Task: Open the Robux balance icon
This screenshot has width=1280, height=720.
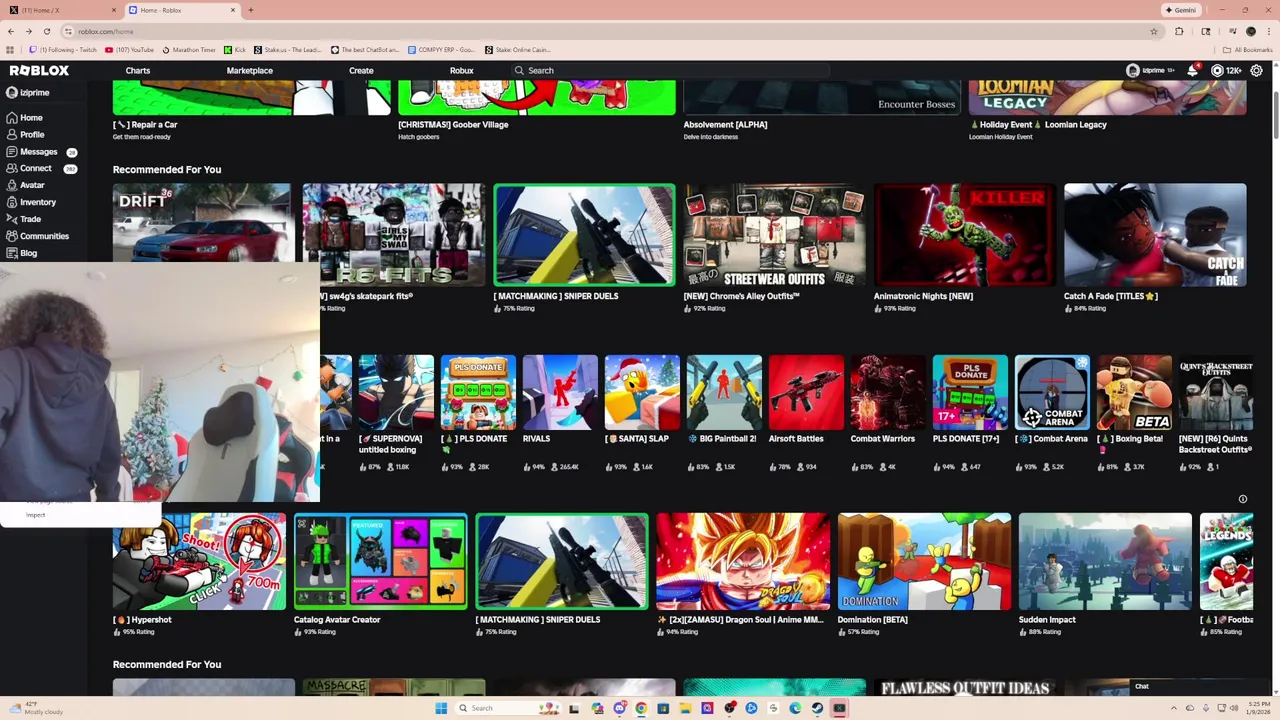Action: point(1217,70)
